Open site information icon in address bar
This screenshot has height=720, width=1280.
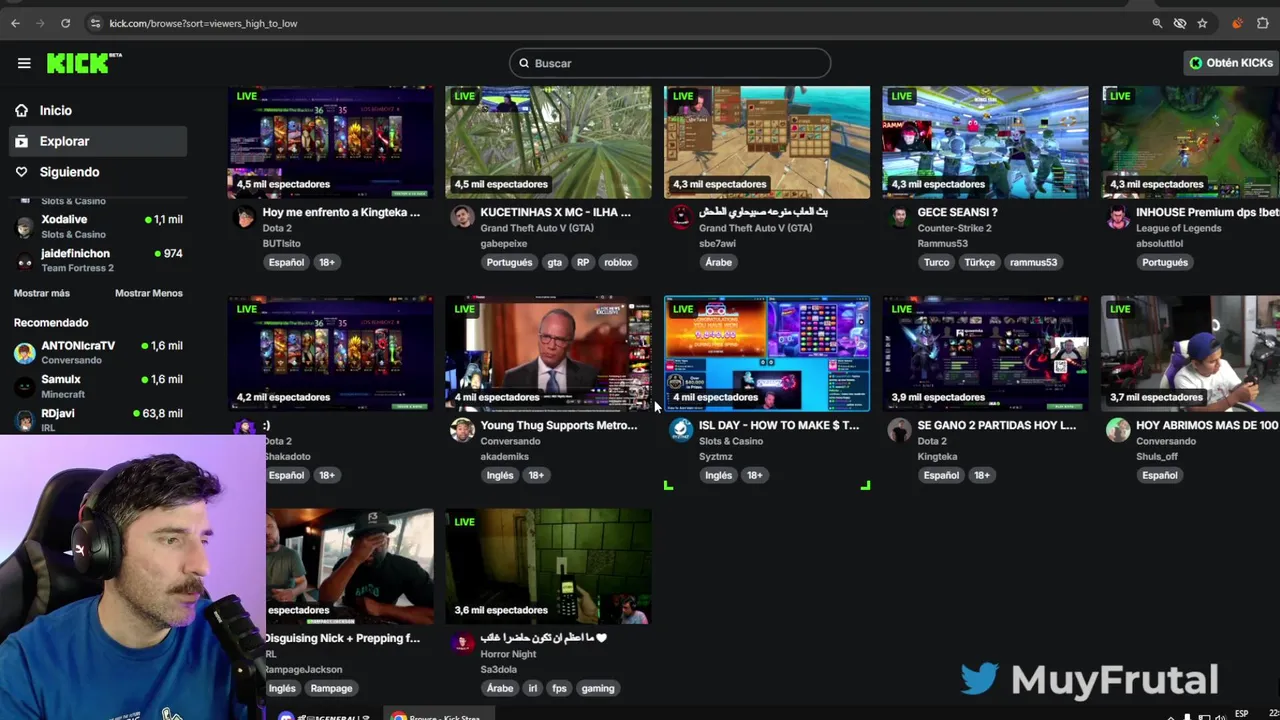[x=95, y=23]
